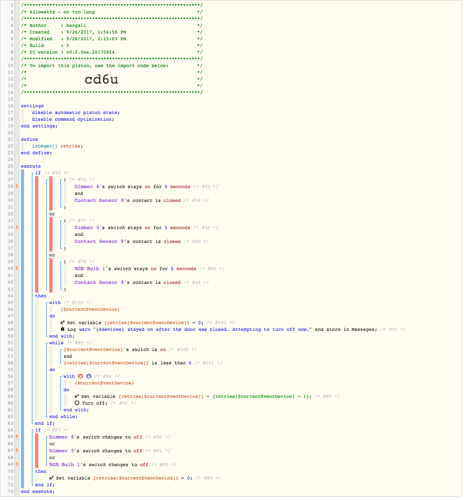The width and height of the screenshot is (464, 500).
Task: Click 'Dimmer 5's switch stays on for 5 seconds'
Action: coord(133,228)
